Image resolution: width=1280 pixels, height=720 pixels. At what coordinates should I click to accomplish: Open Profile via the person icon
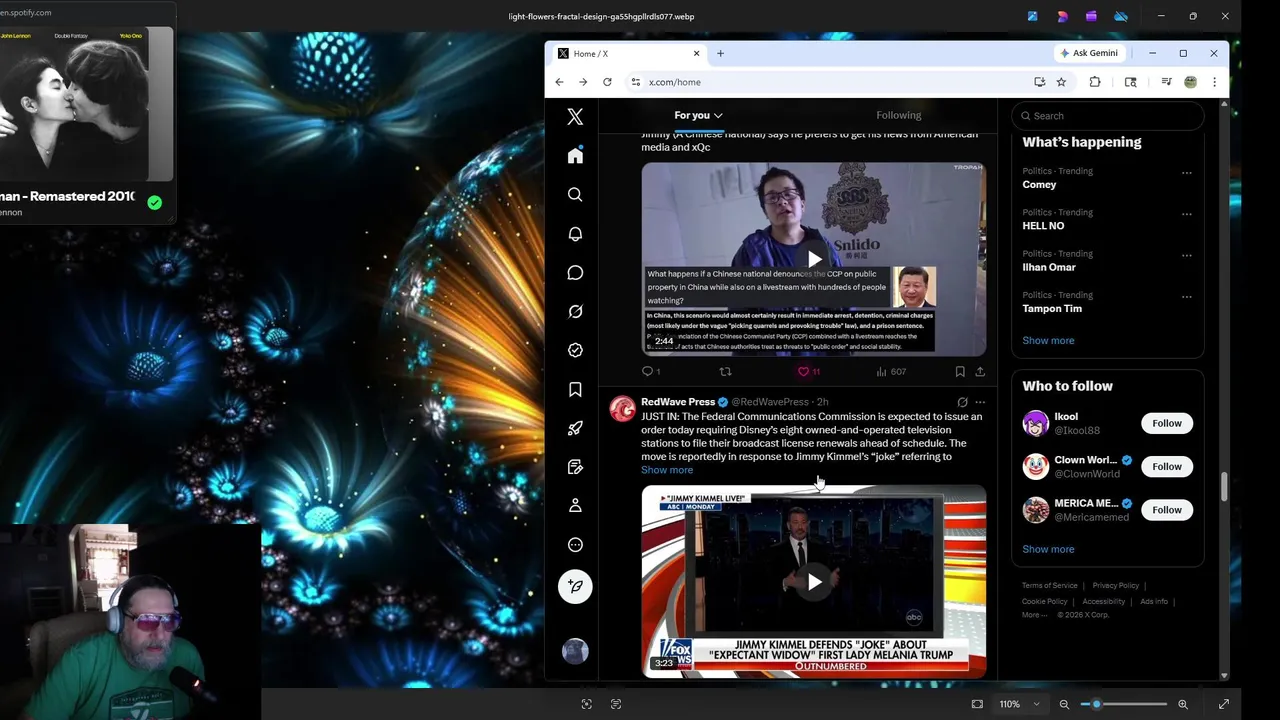(x=575, y=506)
